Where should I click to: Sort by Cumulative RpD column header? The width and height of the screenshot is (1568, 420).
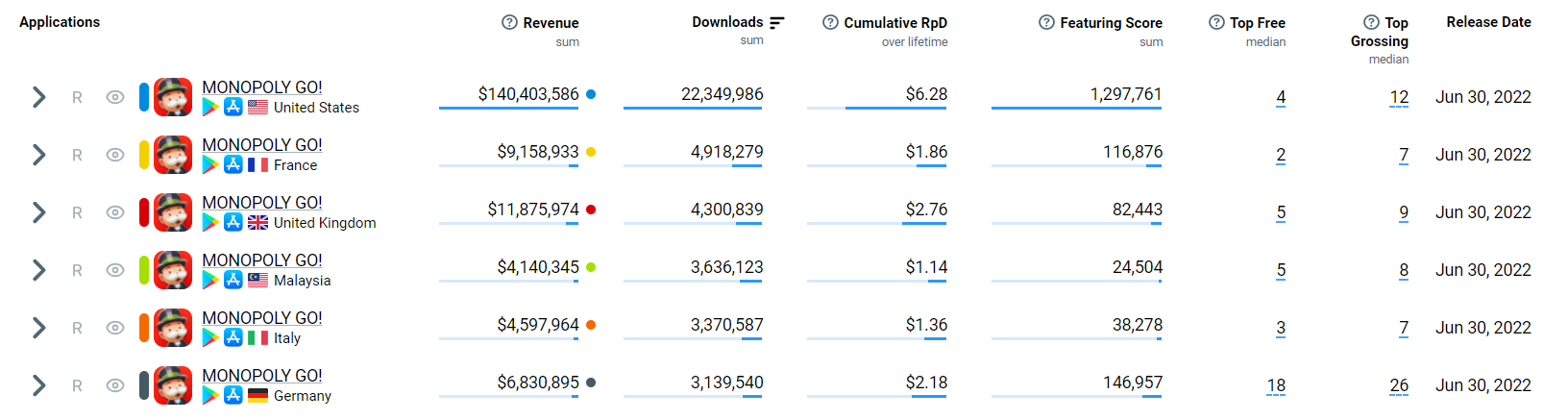(895, 23)
